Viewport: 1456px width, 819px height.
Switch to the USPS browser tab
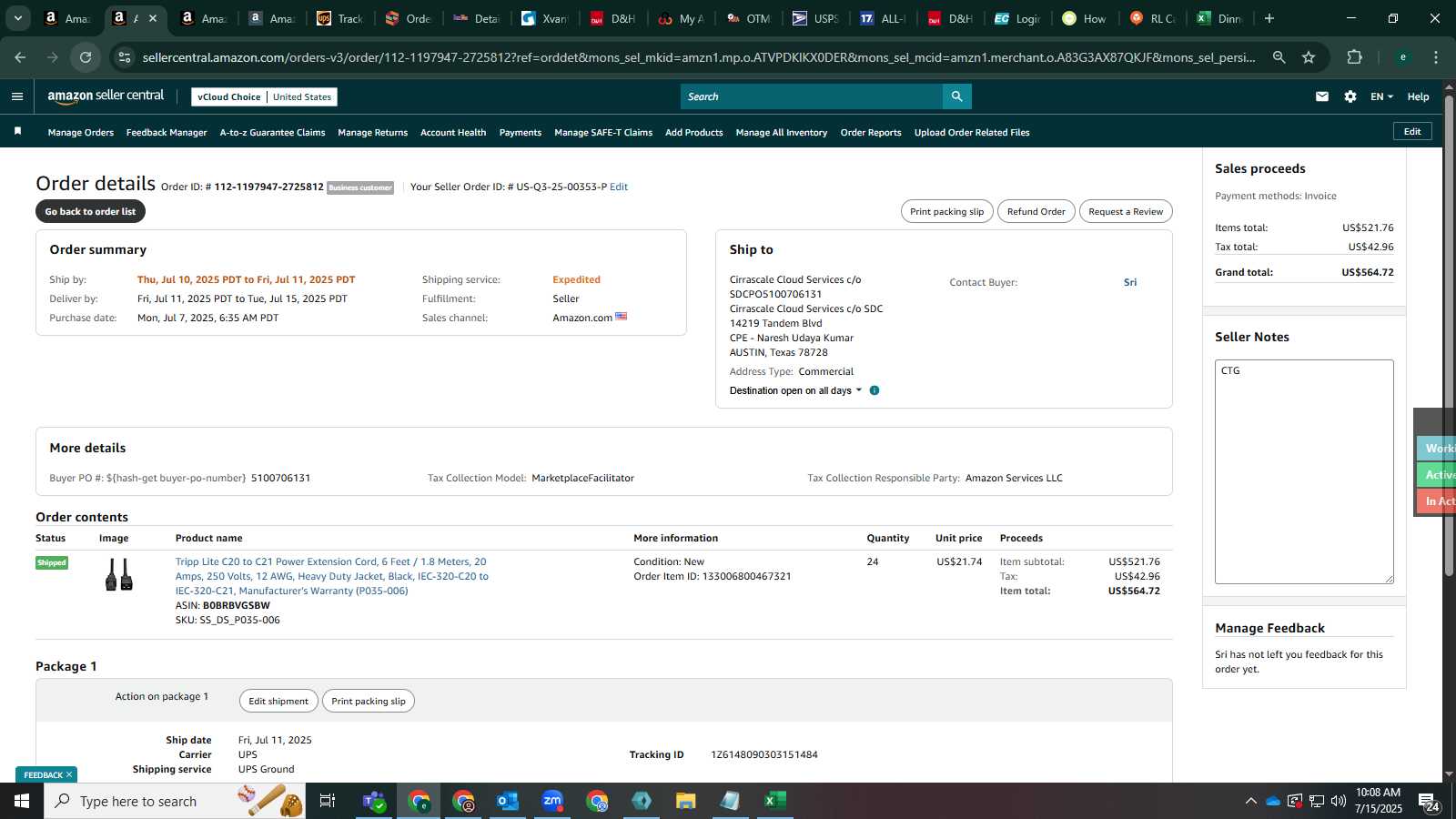click(816, 18)
